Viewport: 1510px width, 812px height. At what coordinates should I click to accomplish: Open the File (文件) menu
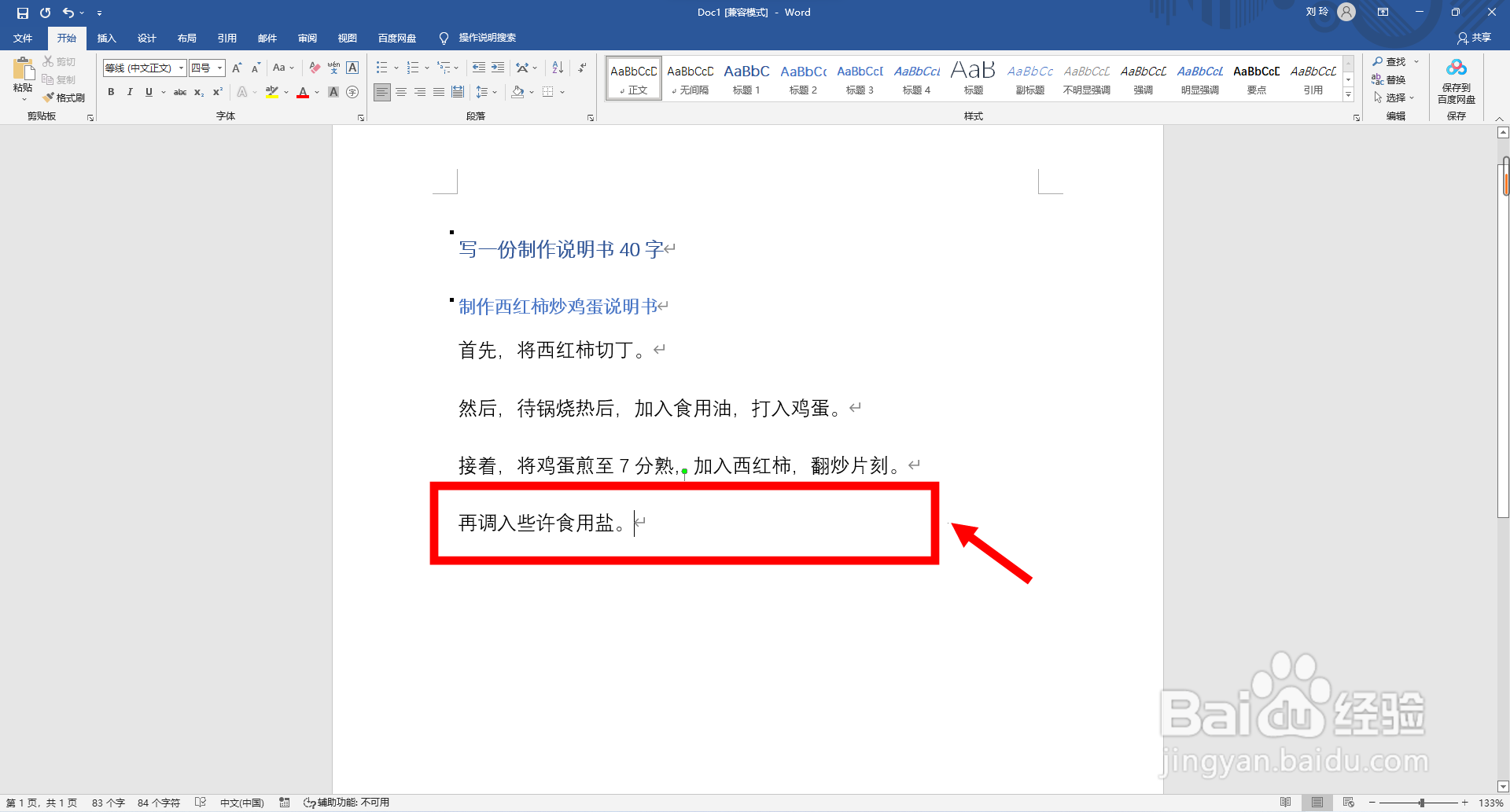tap(23, 38)
